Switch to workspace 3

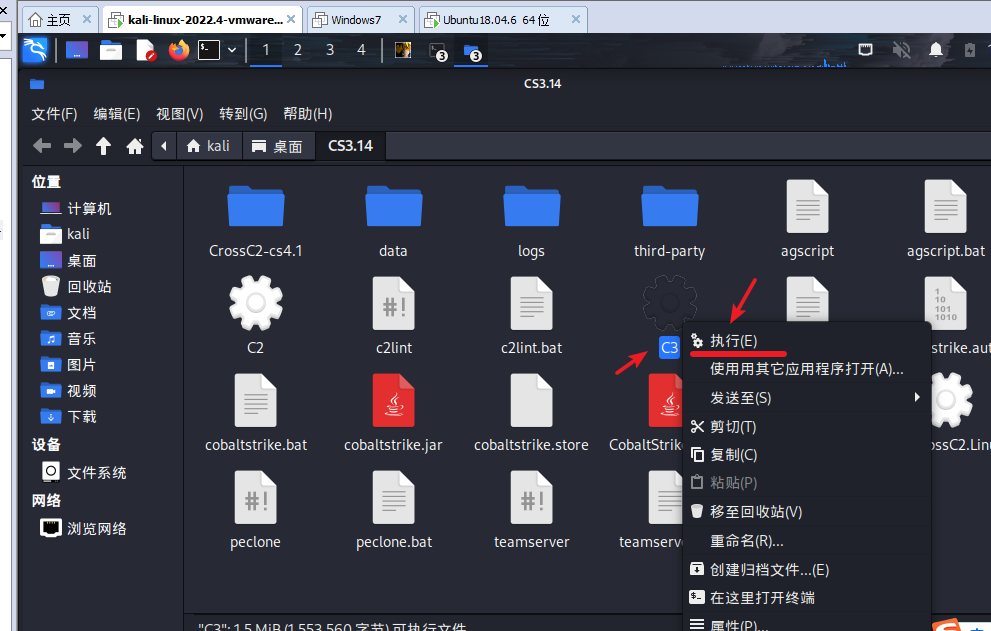(330, 50)
